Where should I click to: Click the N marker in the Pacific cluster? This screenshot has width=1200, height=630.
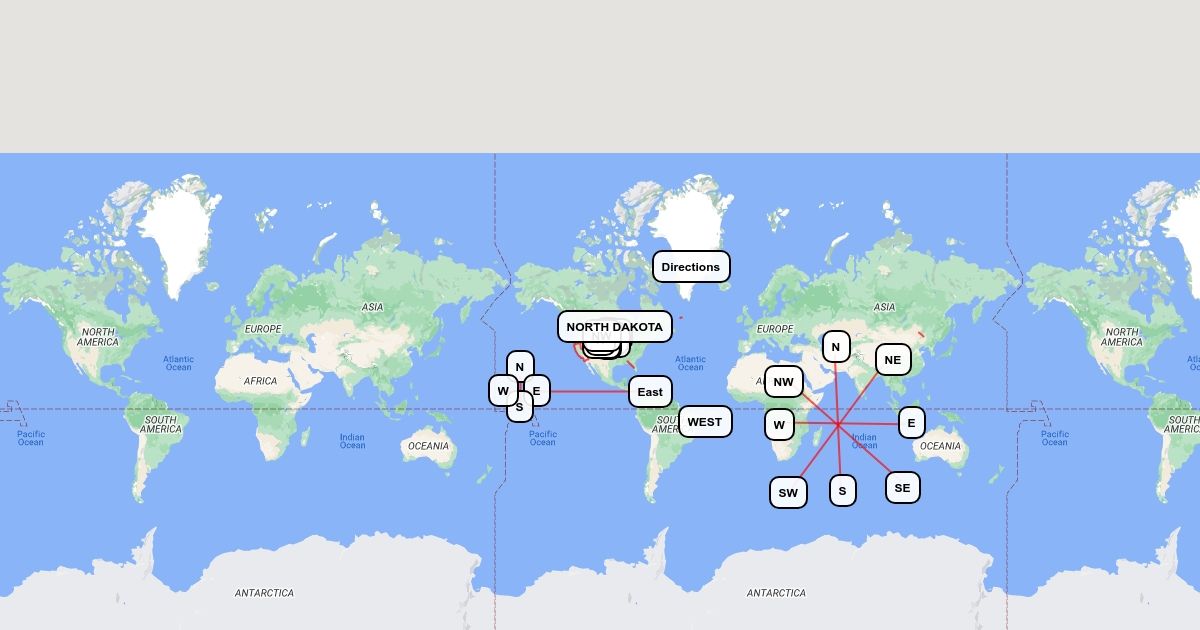(x=520, y=366)
